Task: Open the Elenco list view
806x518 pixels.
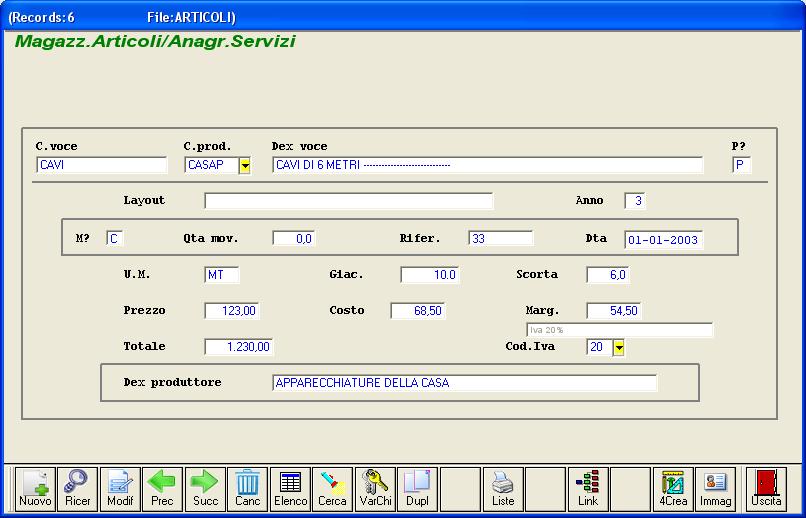Action: coord(290,489)
